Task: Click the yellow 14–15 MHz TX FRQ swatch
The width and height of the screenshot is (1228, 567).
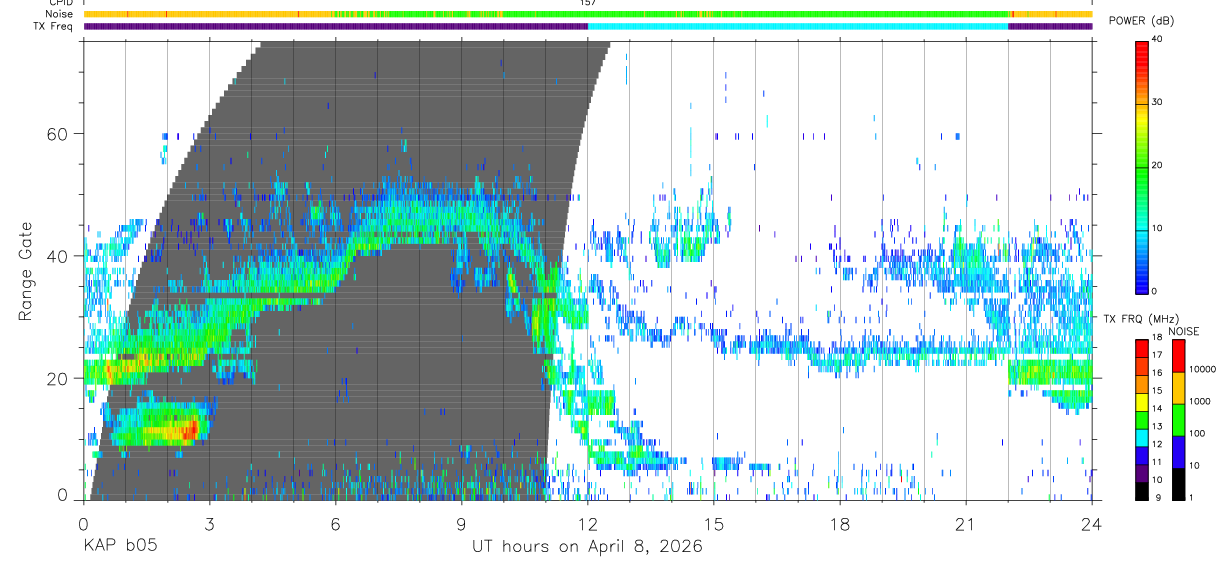Action: coord(1142,401)
